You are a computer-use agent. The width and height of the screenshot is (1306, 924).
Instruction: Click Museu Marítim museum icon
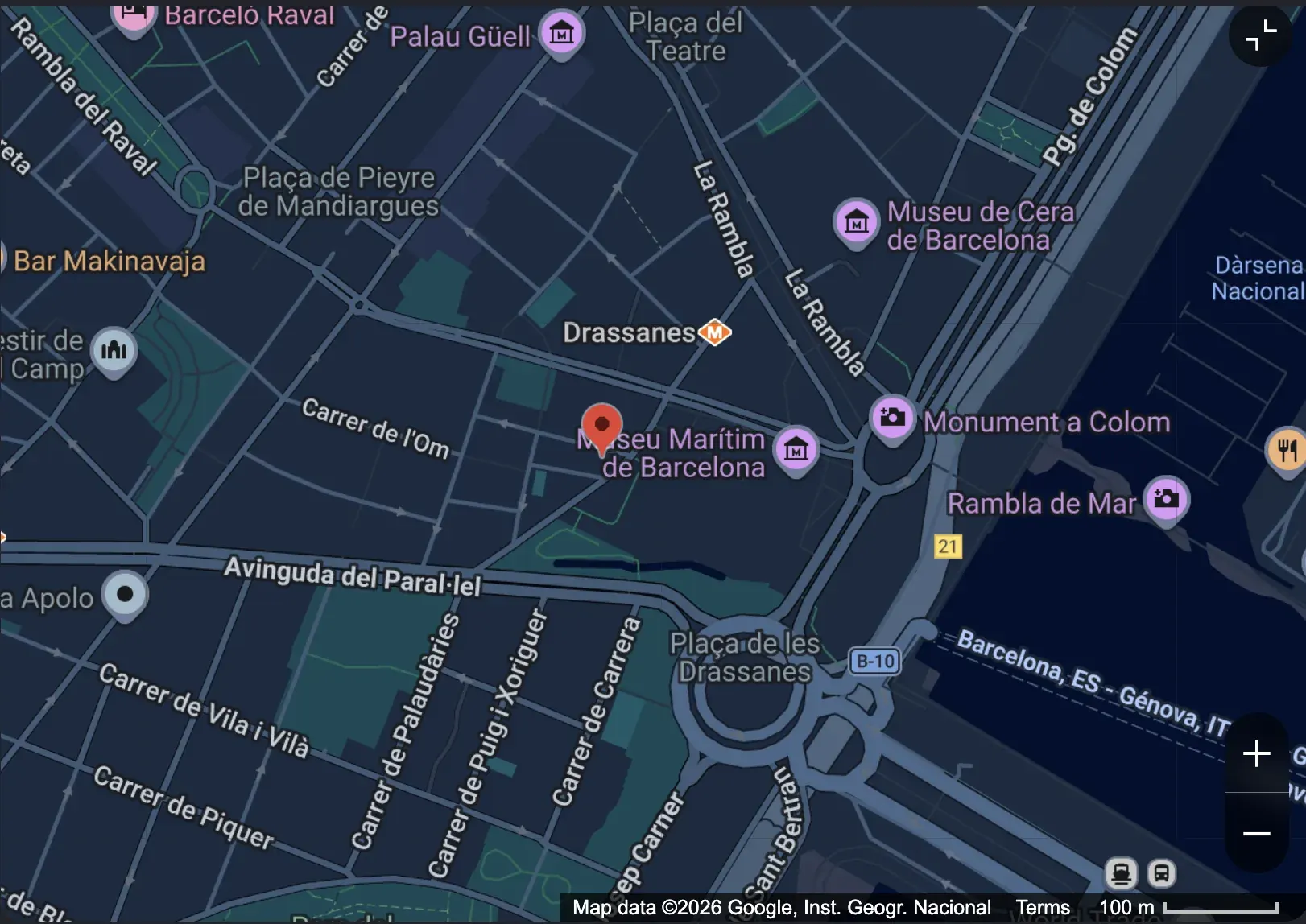pyautogui.click(x=796, y=450)
